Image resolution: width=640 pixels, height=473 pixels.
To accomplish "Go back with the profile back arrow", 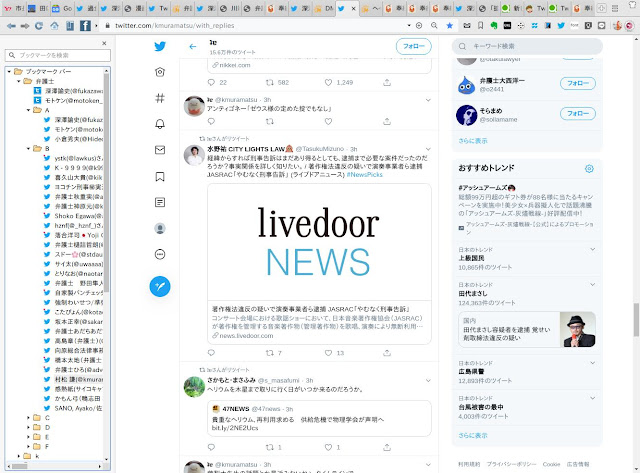I will pyautogui.click(x=193, y=47).
